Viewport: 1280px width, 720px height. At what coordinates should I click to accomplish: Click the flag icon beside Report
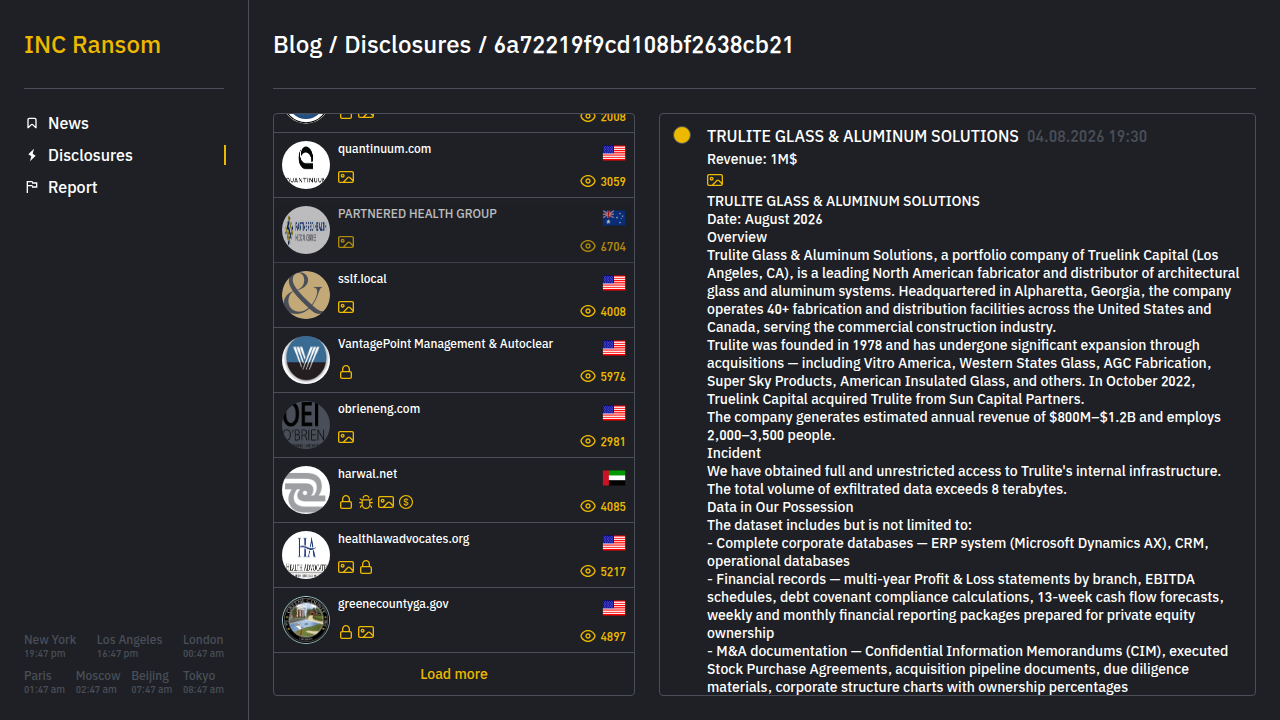click(x=32, y=187)
